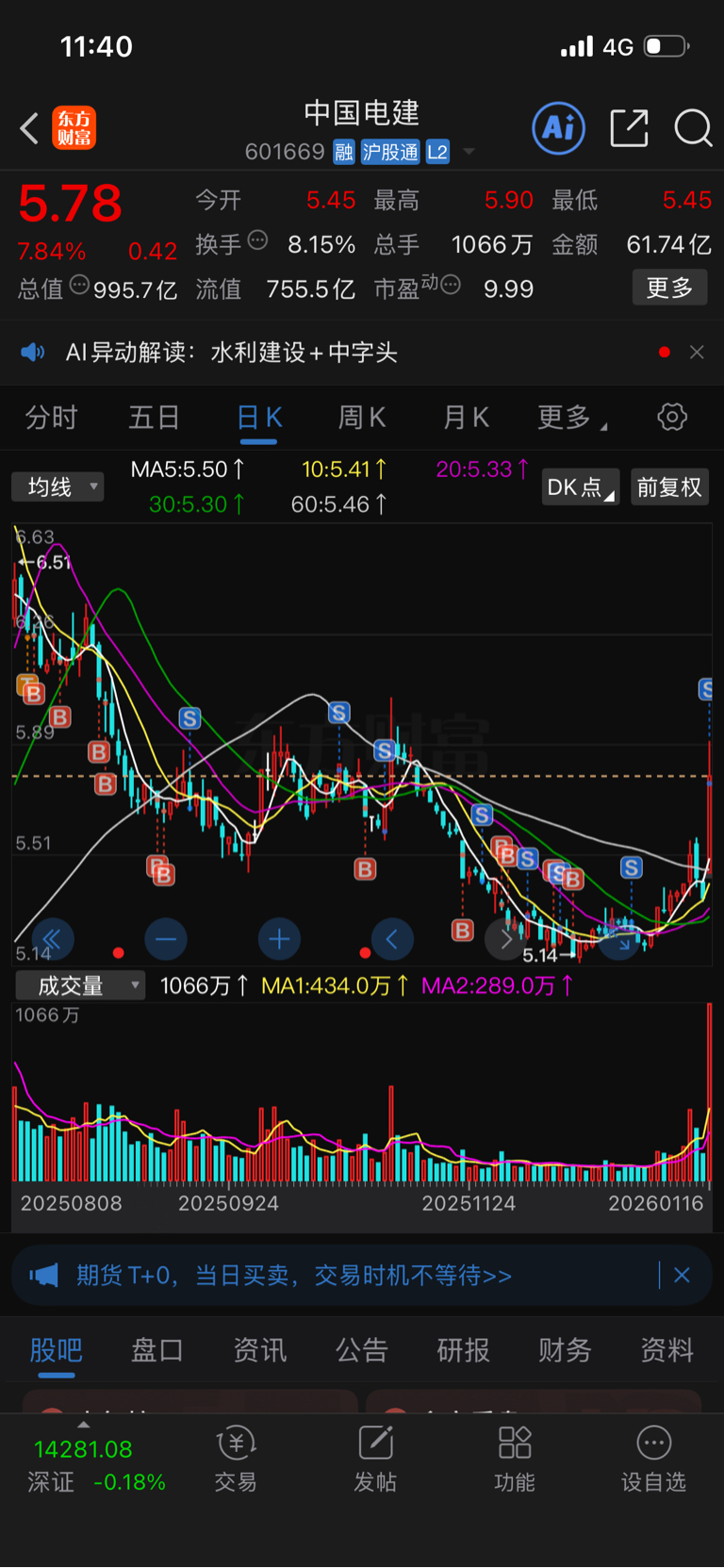The width and height of the screenshot is (724, 1568).
Task: Tap MA2:289.0万 volume average
Action: point(498,986)
